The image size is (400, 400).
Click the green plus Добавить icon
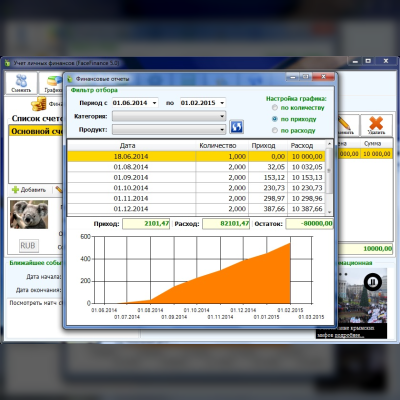[x=15, y=190]
